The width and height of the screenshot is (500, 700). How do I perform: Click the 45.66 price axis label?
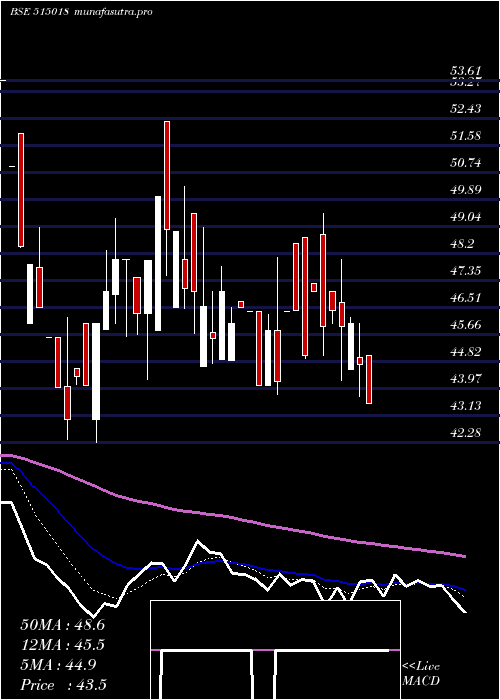pos(466,325)
